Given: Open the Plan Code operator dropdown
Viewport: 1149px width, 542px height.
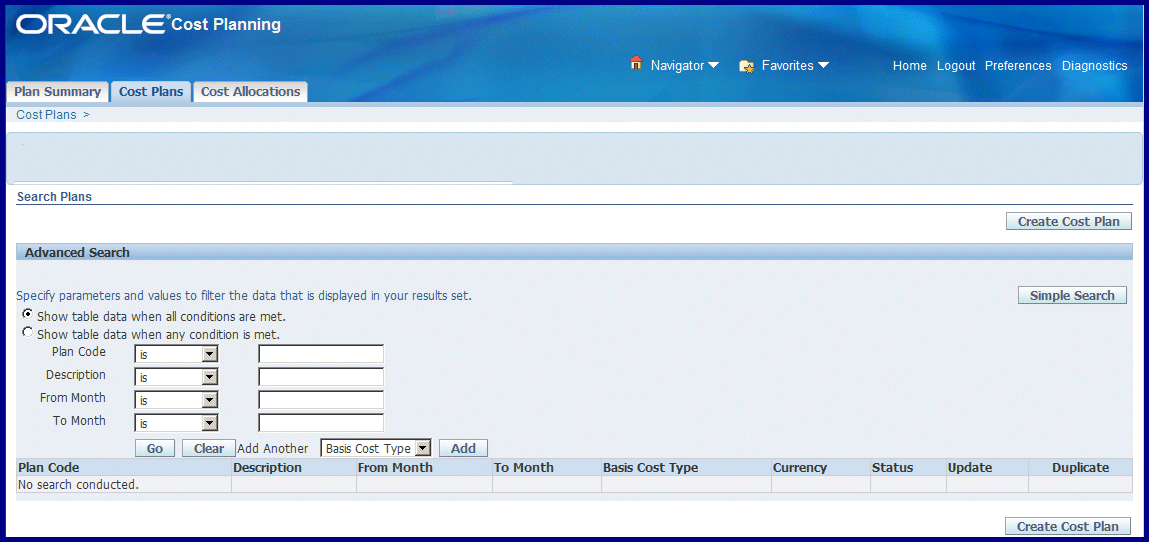Looking at the screenshot, I should click(177, 354).
